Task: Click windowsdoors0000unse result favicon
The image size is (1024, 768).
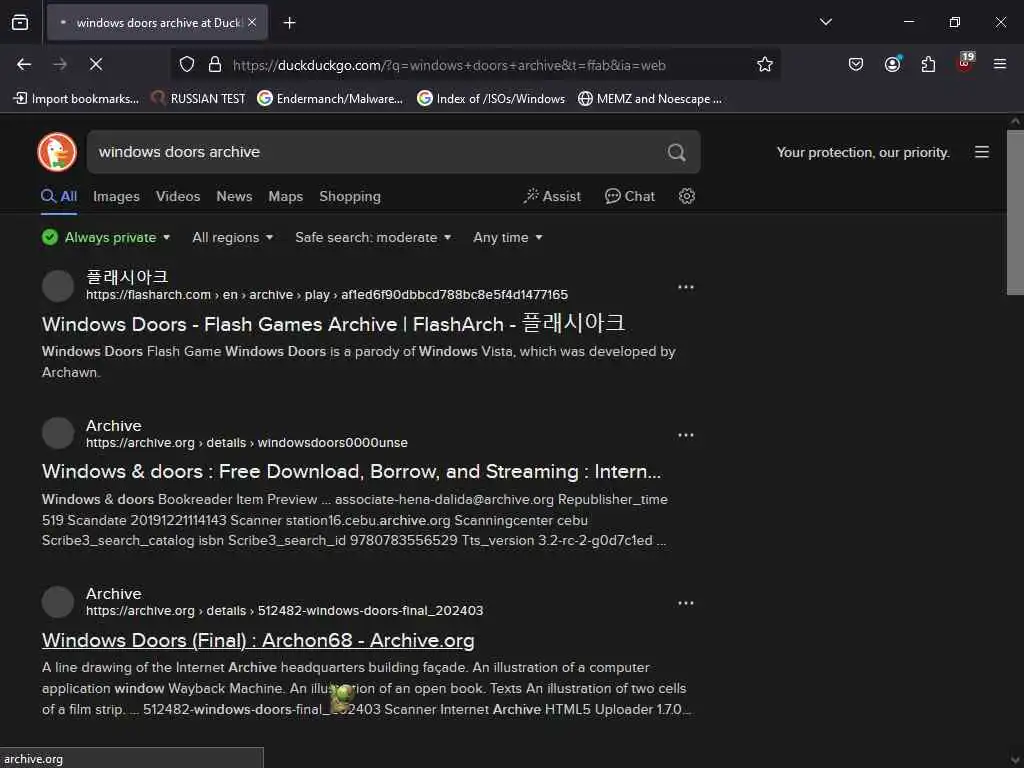Action: (x=57, y=434)
